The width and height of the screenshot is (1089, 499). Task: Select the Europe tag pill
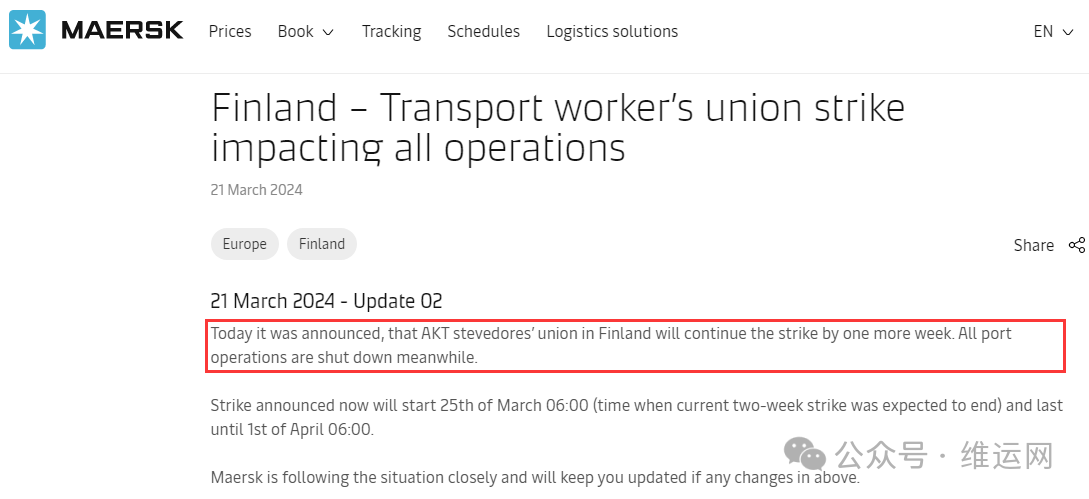244,244
